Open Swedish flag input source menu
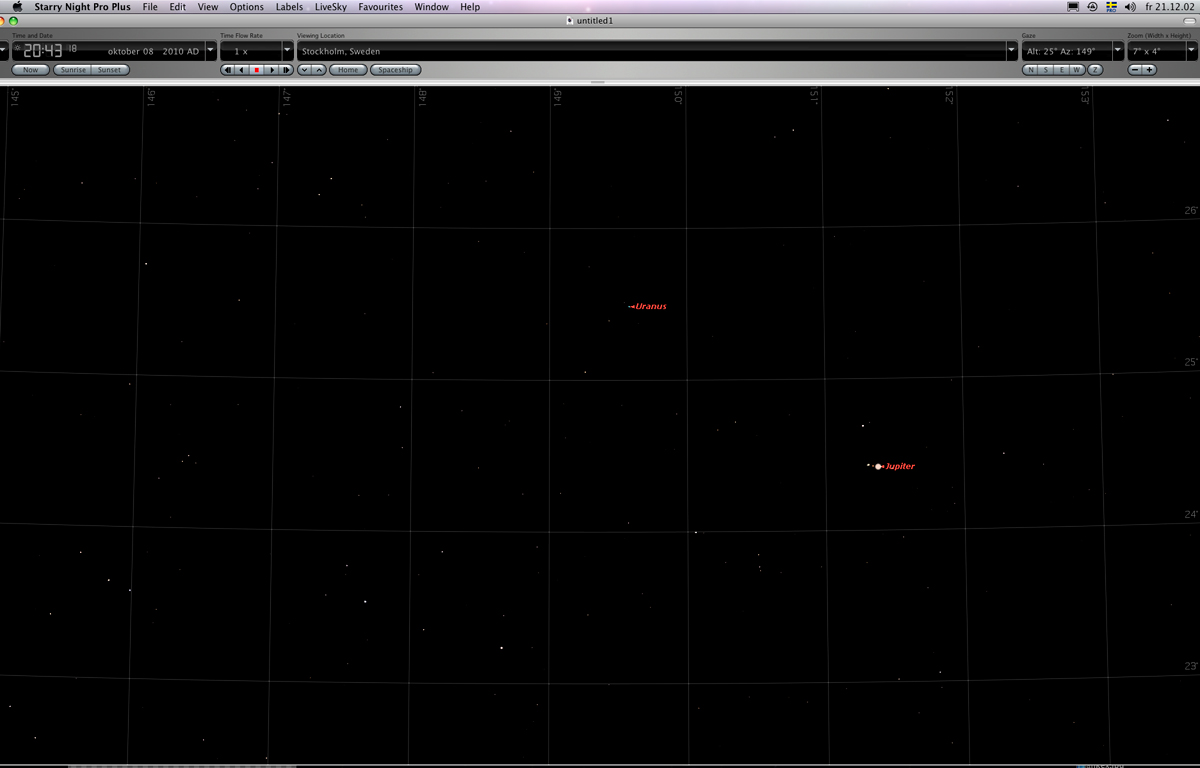Viewport: 1200px width, 768px height. pyautogui.click(x=1111, y=7)
